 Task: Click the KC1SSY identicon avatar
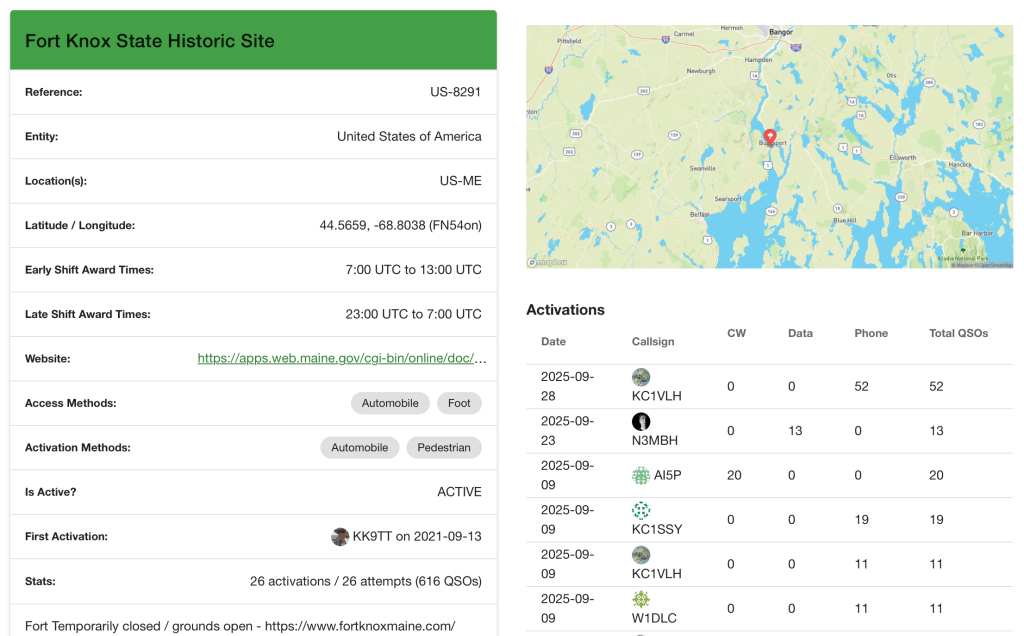click(x=641, y=511)
